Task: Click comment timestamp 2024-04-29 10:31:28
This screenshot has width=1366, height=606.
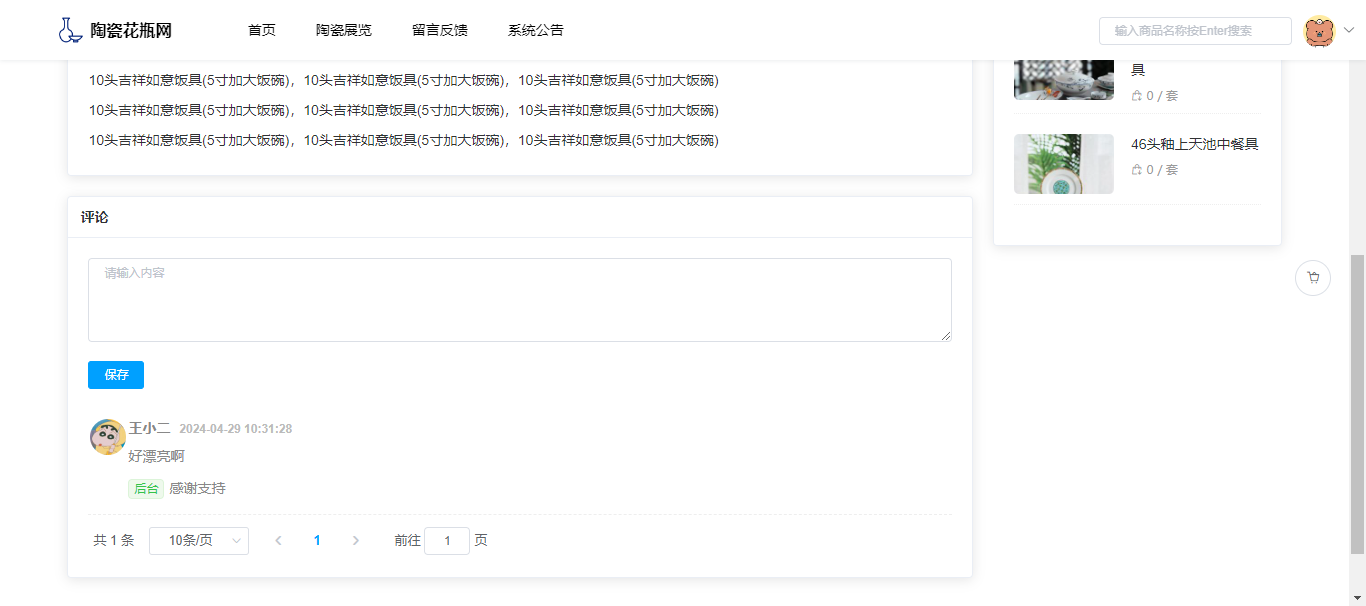Action: [x=236, y=429]
